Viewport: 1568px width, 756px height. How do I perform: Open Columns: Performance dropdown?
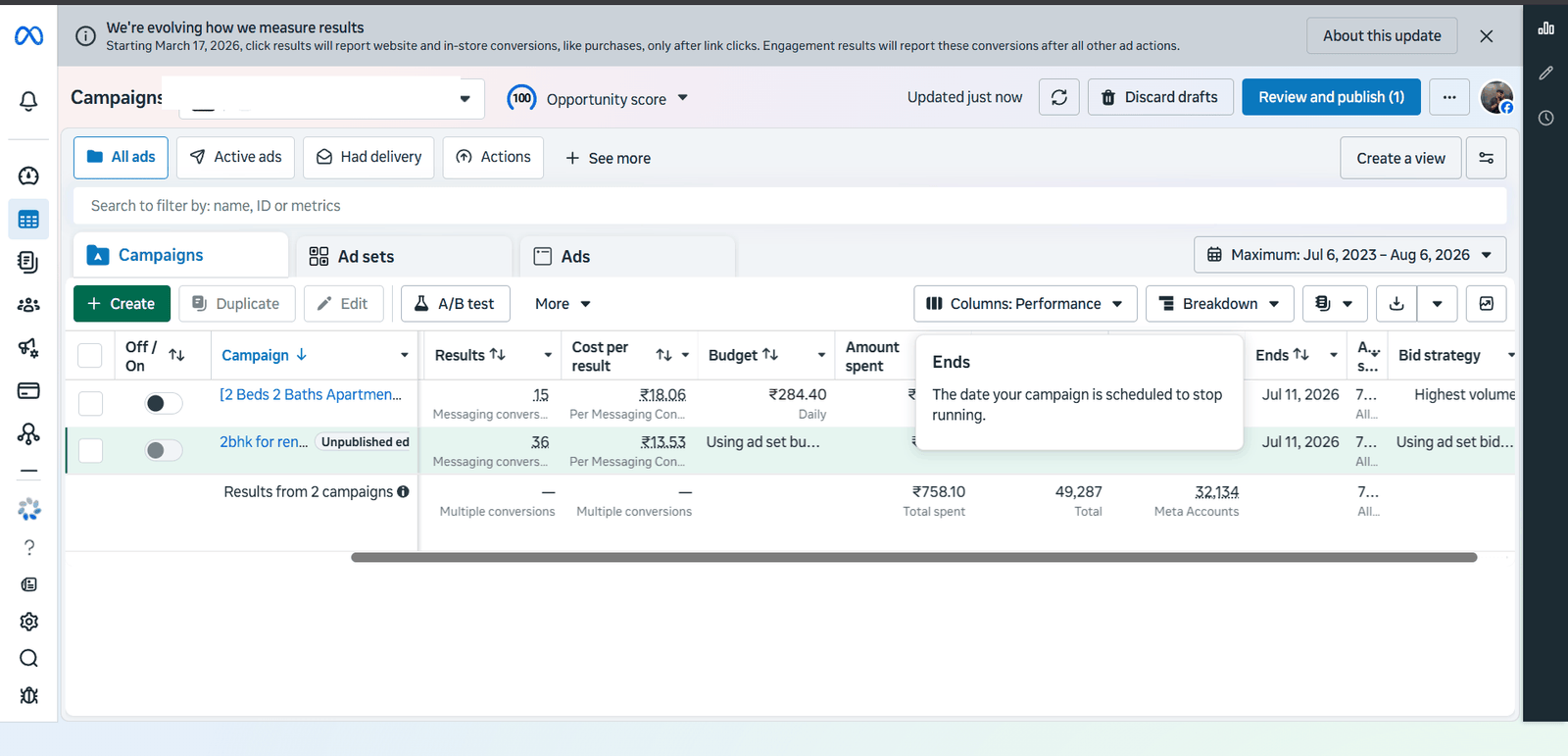pyautogui.click(x=1025, y=304)
